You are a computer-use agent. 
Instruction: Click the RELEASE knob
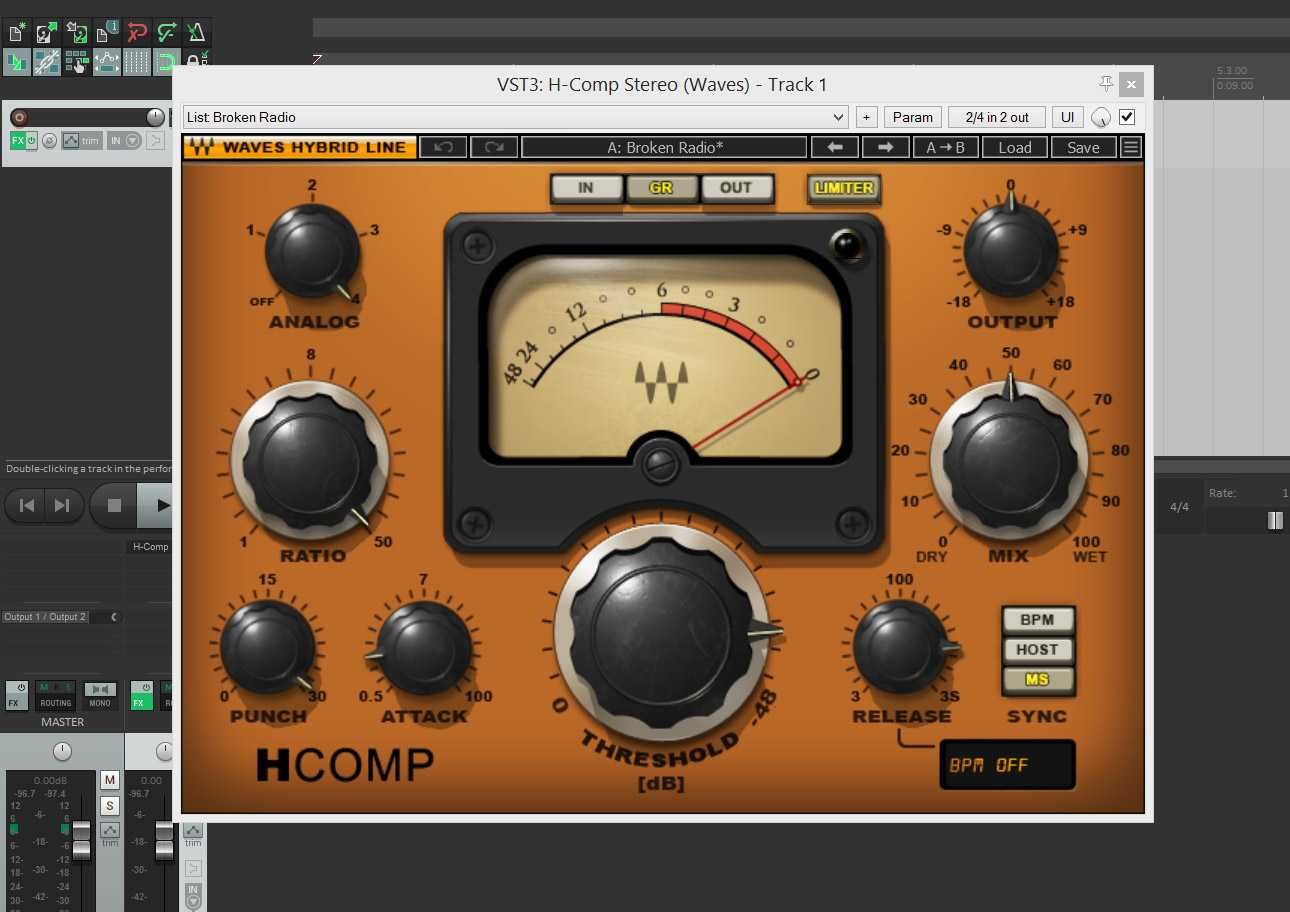click(x=901, y=647)
